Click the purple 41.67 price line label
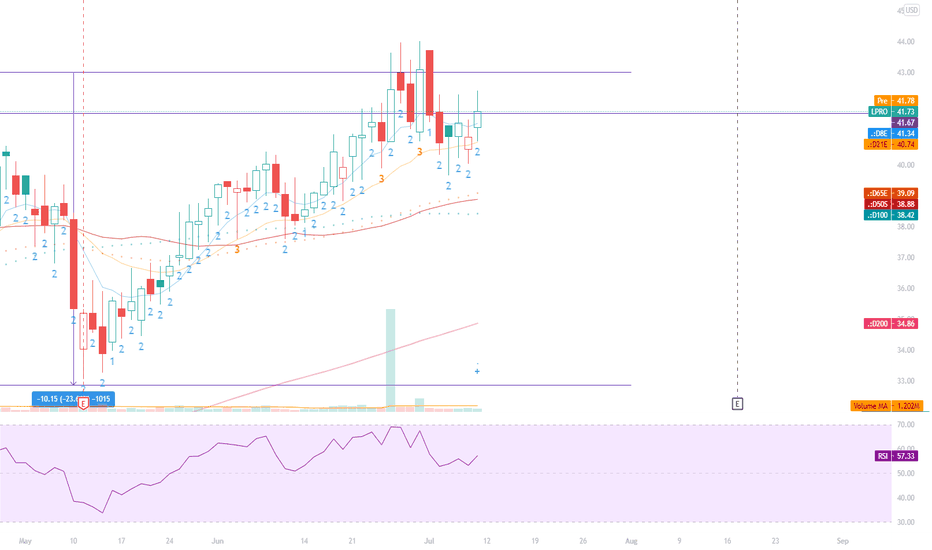This screenshot has width=932, height=550. (905, 122)
